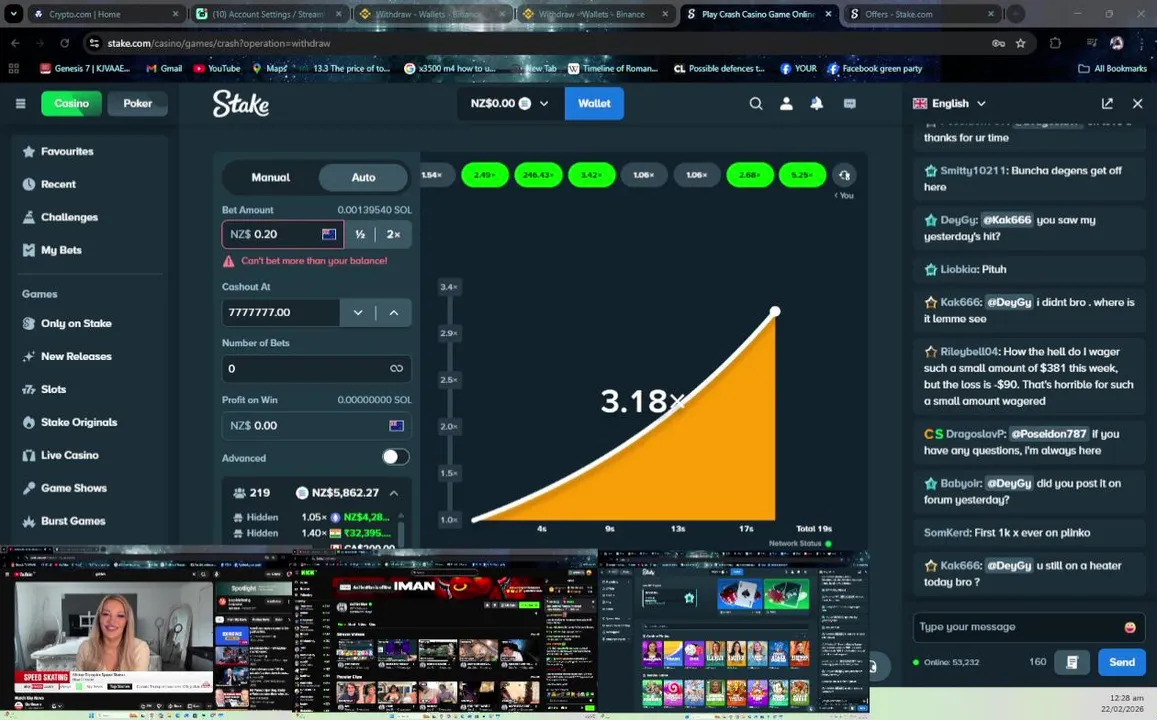This screenshot has height=720, width=1157.
Task: Open the 2.68× crash result
Action: pyautogui.click(x=750, y=175)
